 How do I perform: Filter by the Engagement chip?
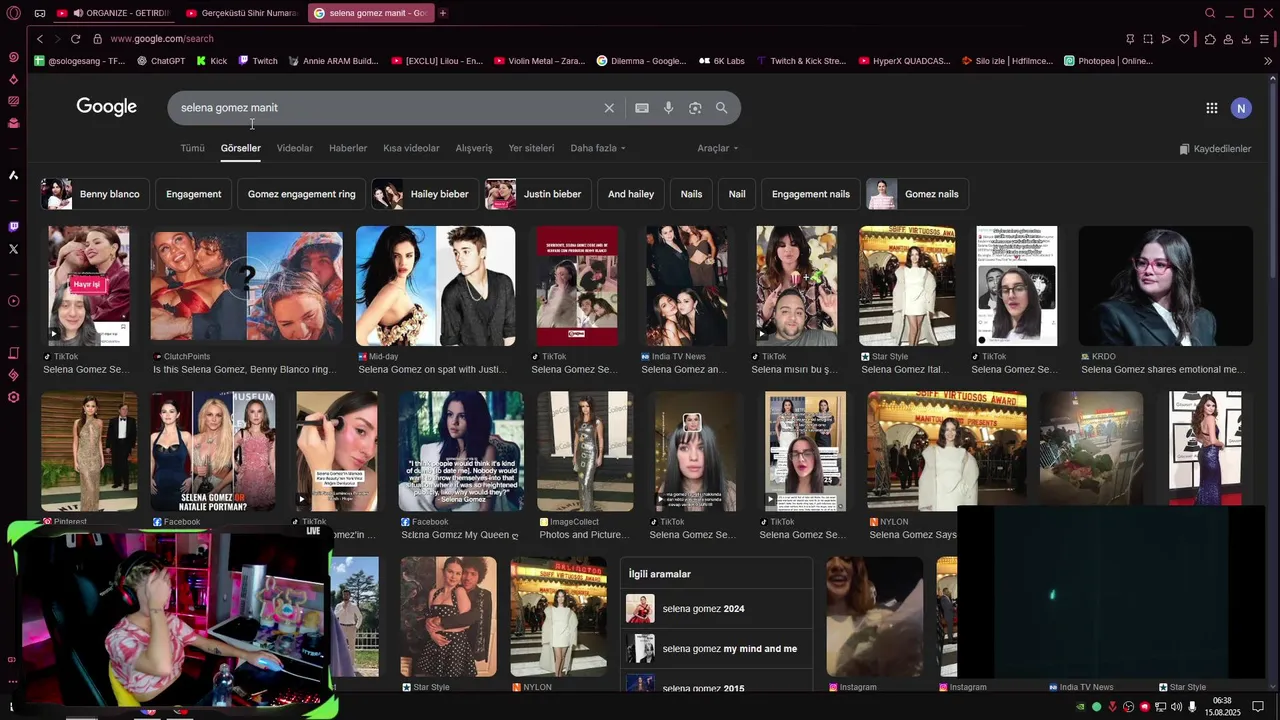(x=194, y=194)
